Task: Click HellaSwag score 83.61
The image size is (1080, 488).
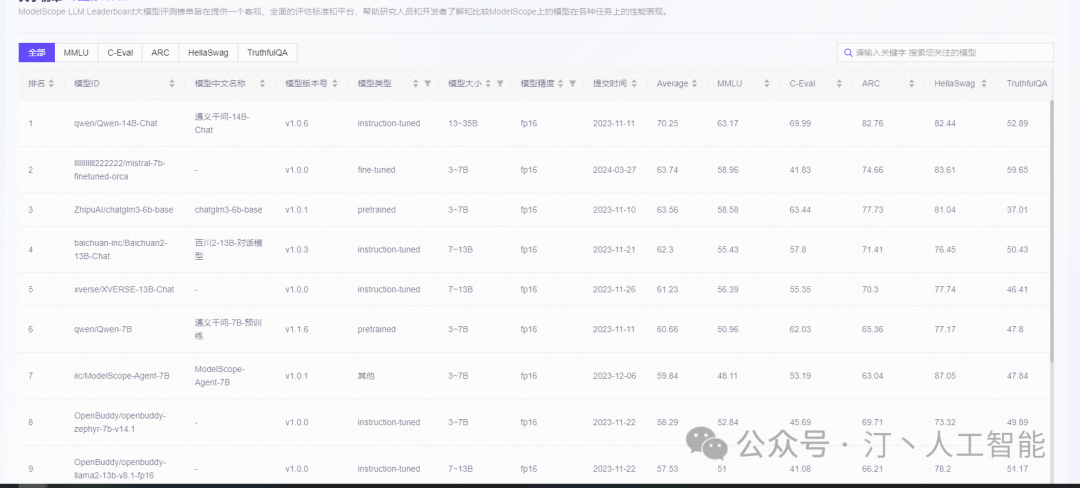Action: point(945,169)
